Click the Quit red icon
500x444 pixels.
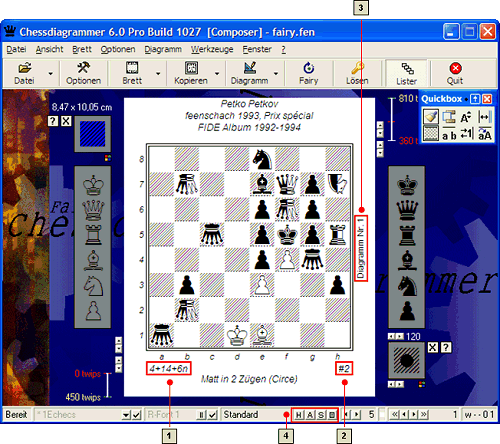(x=455, y=68)
